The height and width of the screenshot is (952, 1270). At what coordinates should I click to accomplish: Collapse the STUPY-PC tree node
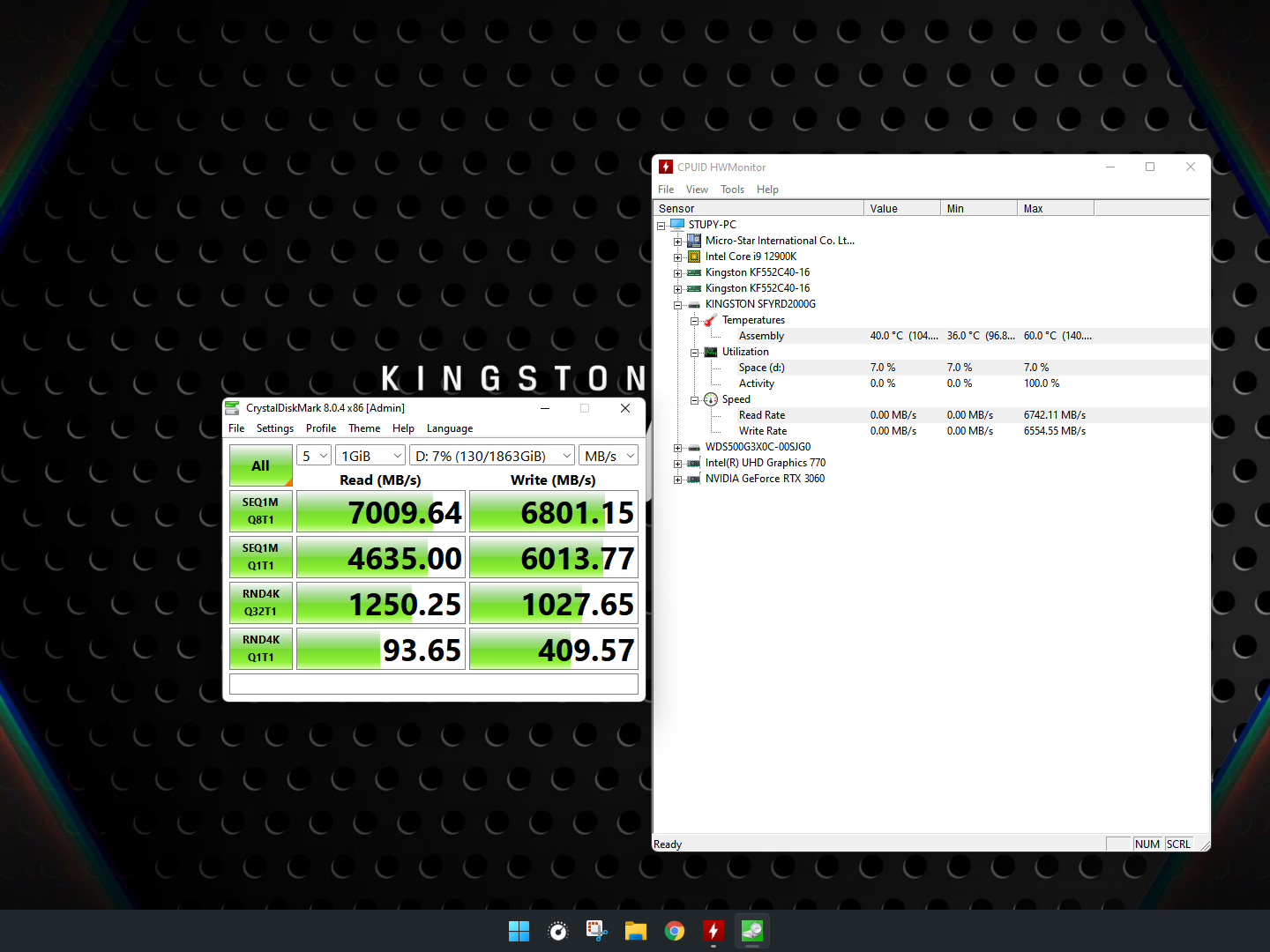coord(661,226)
